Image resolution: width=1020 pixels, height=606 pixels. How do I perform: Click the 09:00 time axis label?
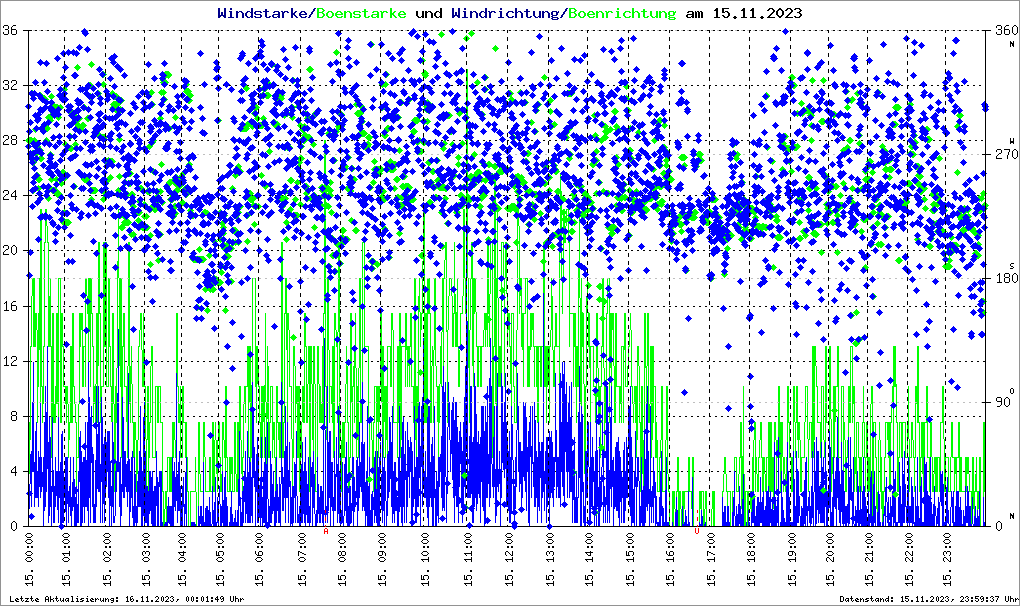coord(382,559)
